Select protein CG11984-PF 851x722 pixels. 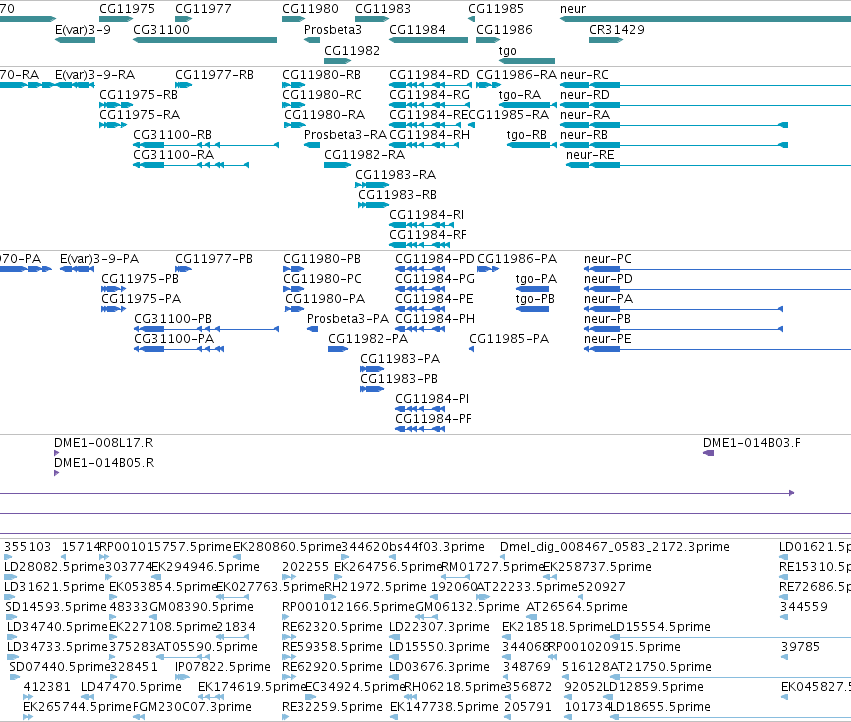point(433,419)
